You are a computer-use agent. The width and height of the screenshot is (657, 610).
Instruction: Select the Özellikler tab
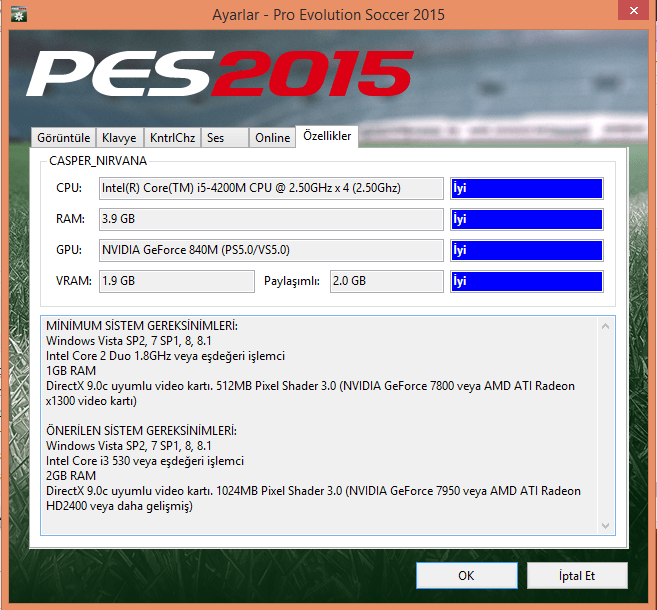coord(327,136)
